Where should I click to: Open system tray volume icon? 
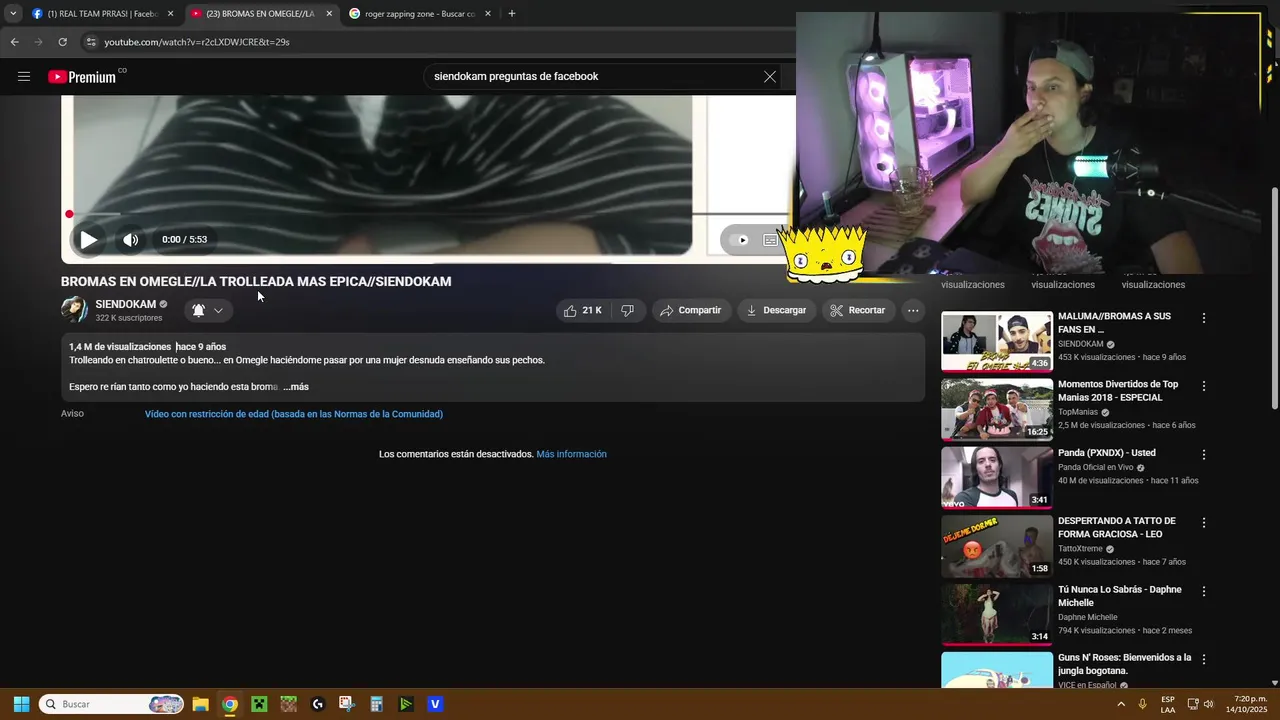pos(1208,704)
